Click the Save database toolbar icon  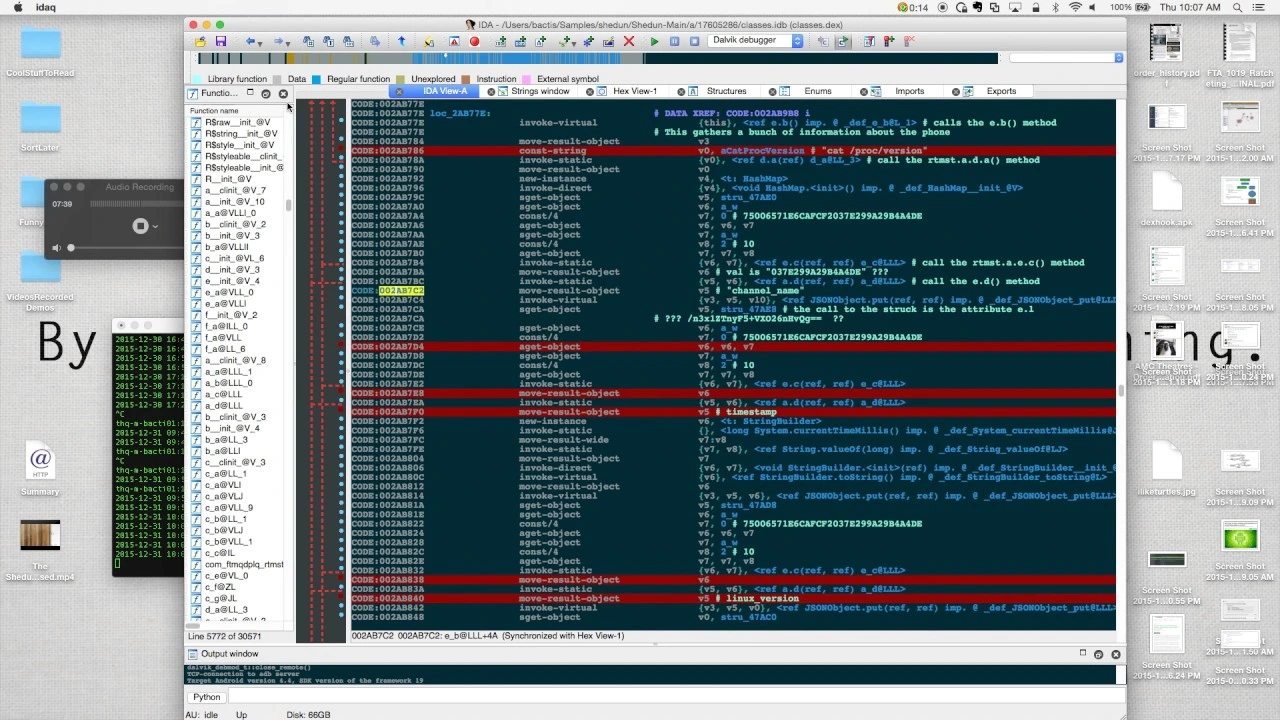point(221,42)
